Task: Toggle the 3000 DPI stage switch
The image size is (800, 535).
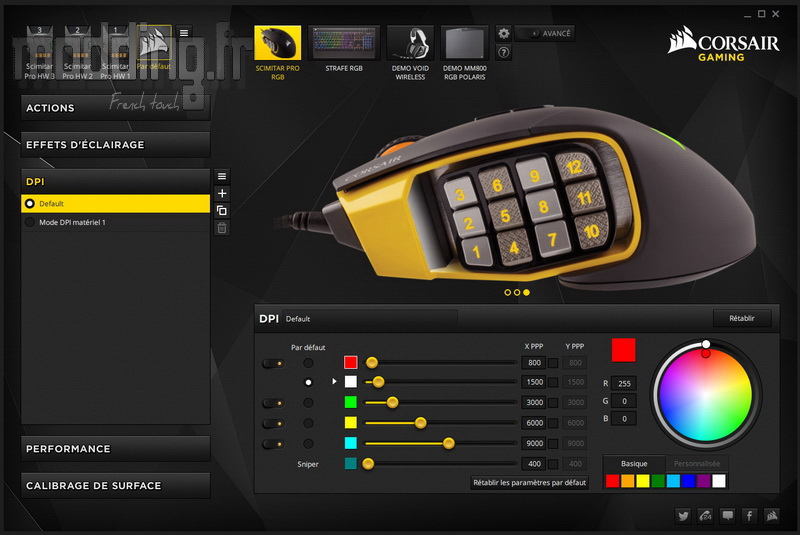Action: [x=273, y=403]
